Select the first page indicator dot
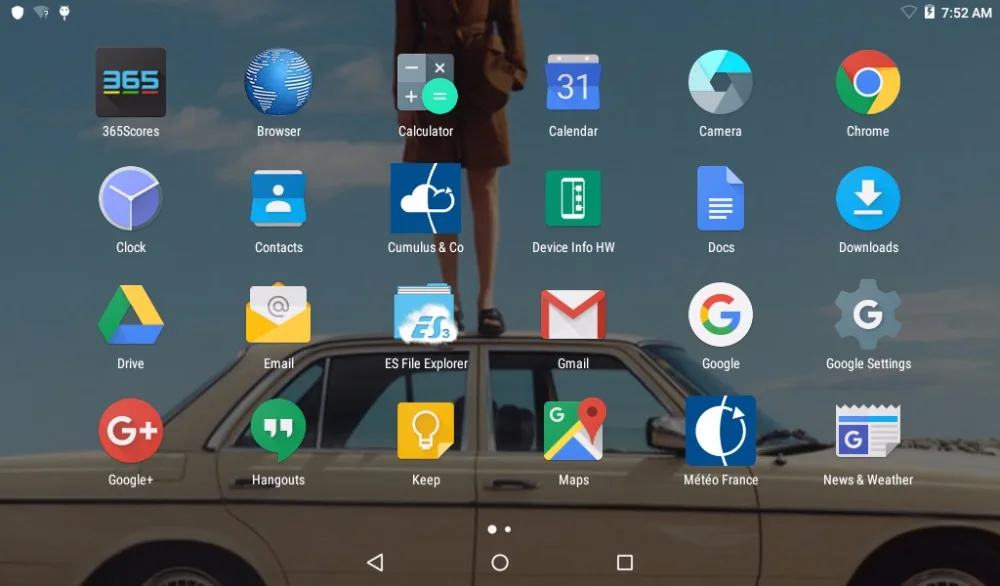The image size is (1000, 586). (x=492, y=529)
